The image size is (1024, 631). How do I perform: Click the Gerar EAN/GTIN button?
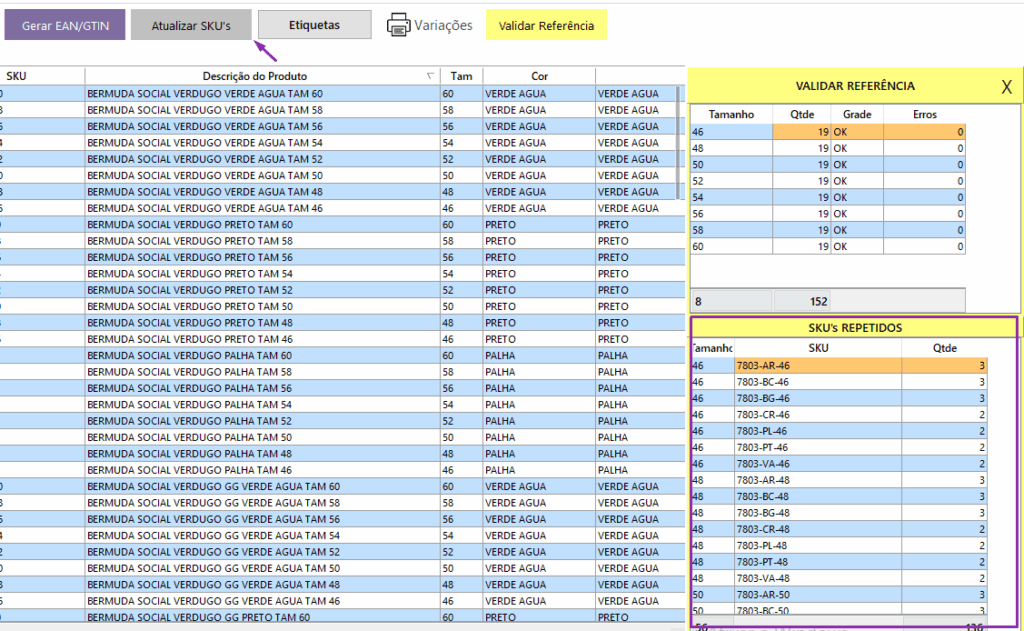coord(65,26)
